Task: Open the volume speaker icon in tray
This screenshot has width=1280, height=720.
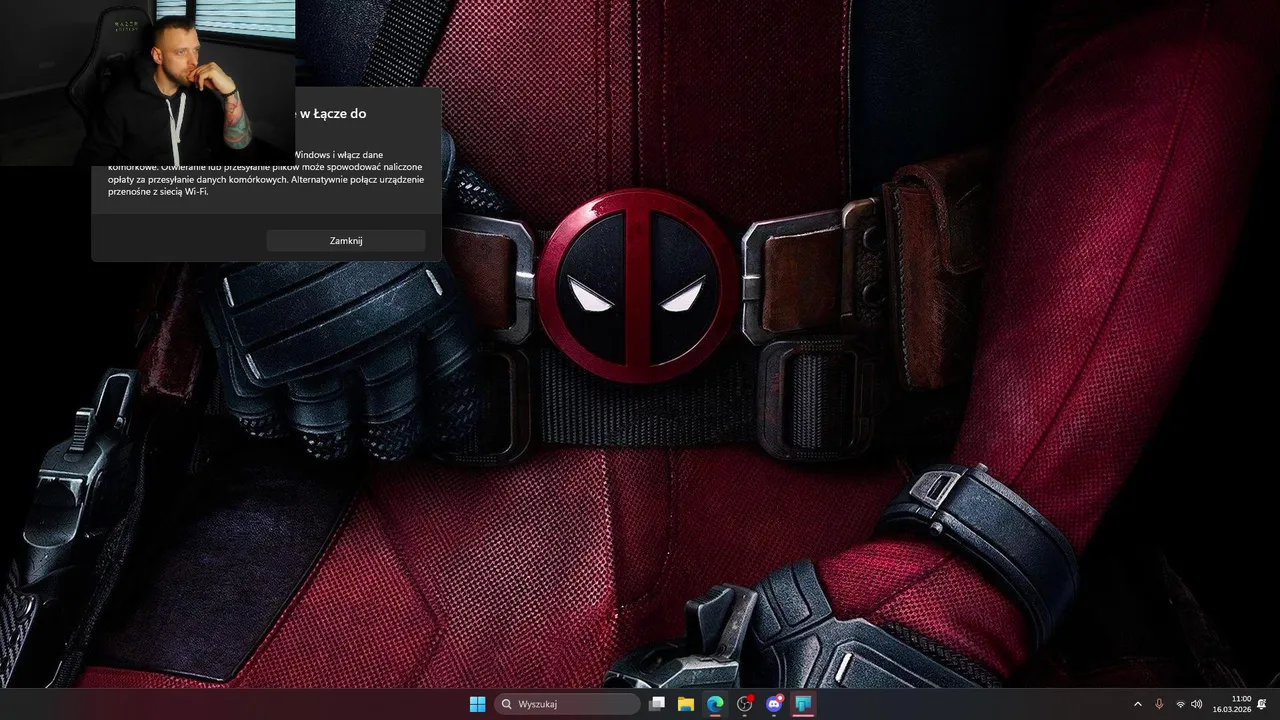Action: (1197, 704)
